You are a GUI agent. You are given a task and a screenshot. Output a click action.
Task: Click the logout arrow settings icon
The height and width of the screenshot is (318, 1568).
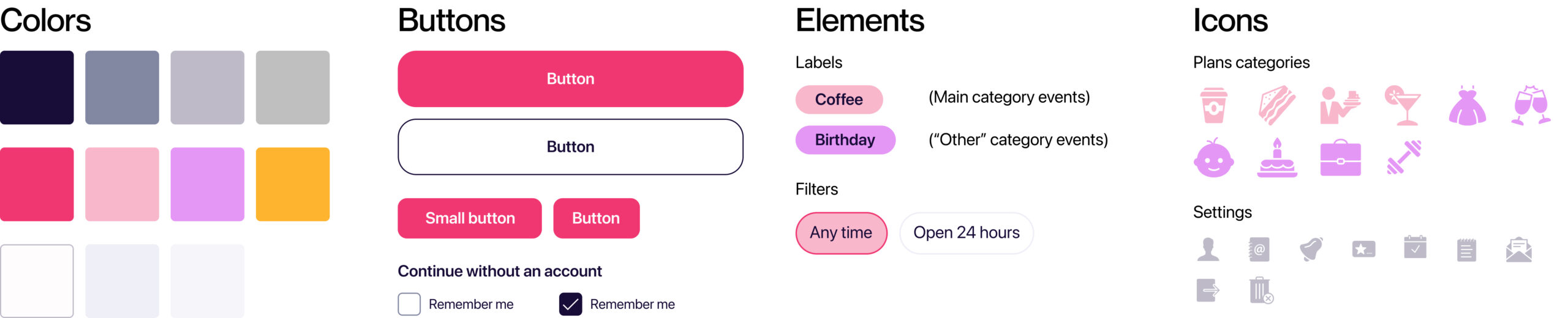(x=1208, y=290)
